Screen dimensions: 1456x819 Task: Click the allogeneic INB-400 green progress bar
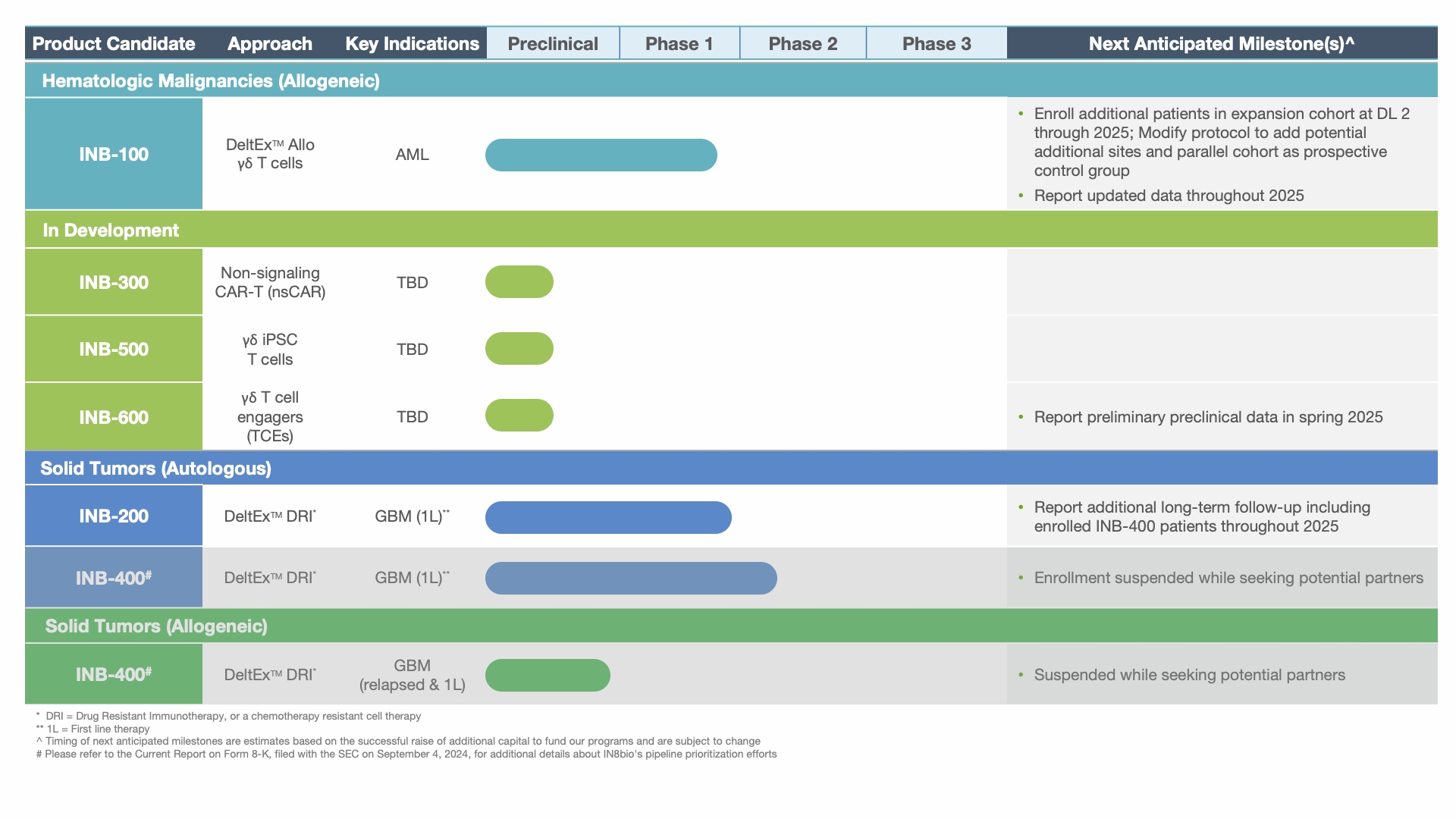[548, 675]
